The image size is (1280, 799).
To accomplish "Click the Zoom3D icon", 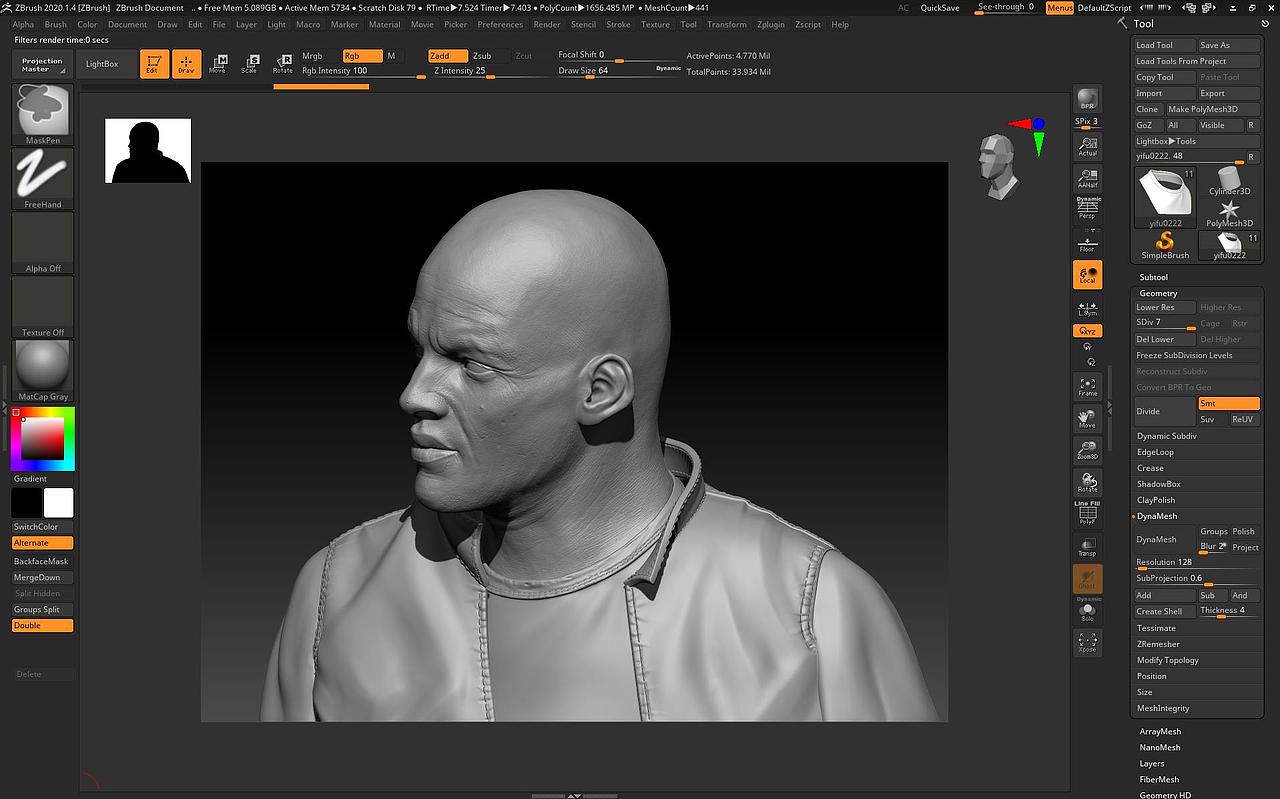I will click(x=1087, y=450).
